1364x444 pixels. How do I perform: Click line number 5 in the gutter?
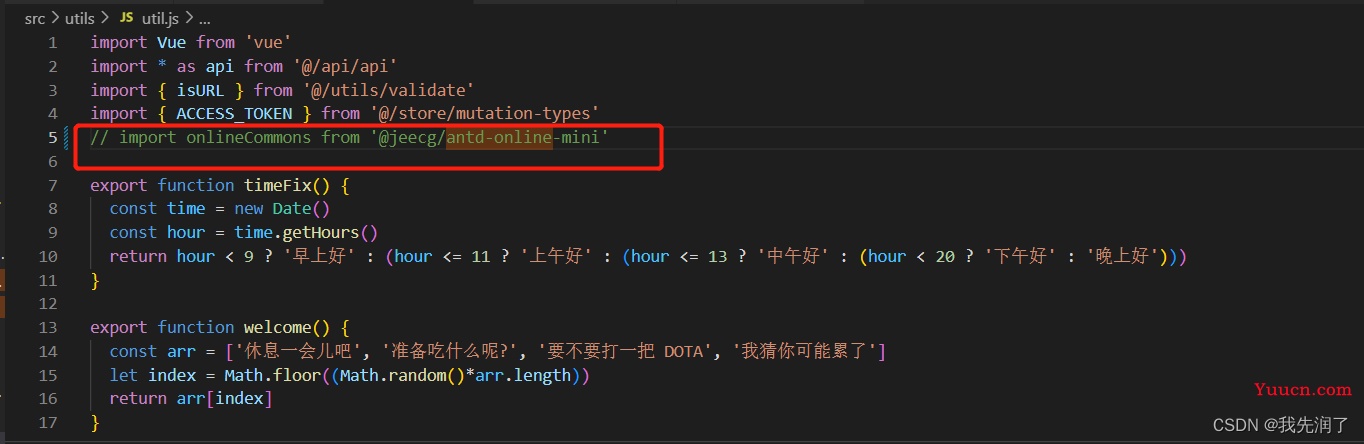click(x=52, y=137)
